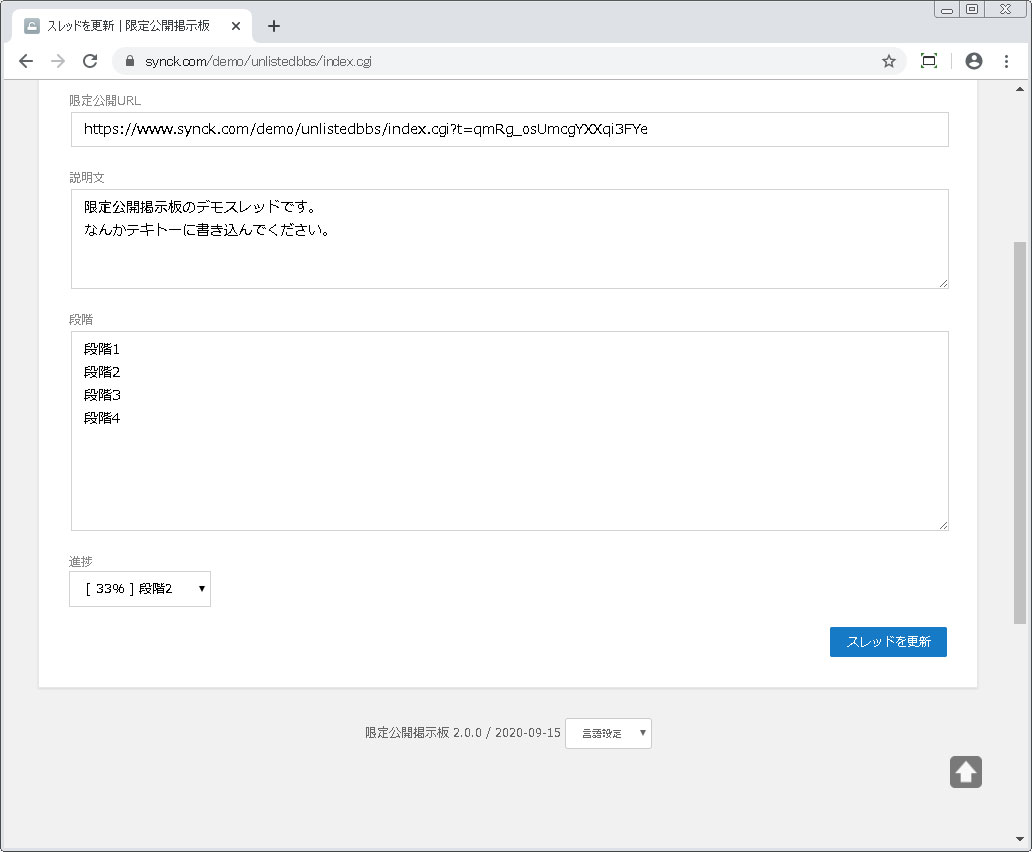Click the scrollbar up arrow

tap(1019, 89)
